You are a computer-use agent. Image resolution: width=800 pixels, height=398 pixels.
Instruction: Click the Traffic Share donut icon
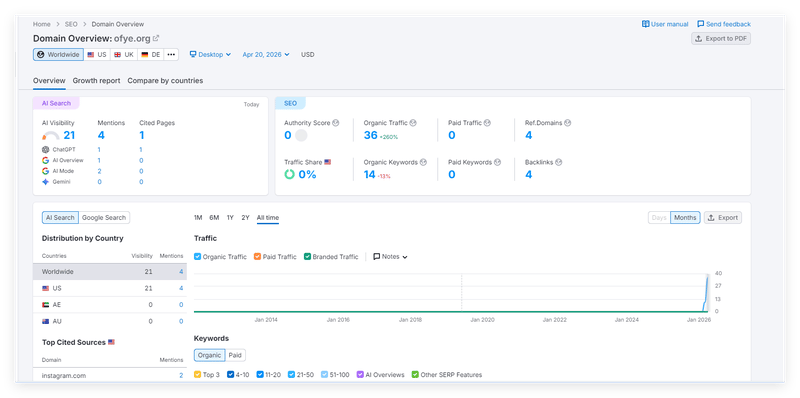(289, 175)
